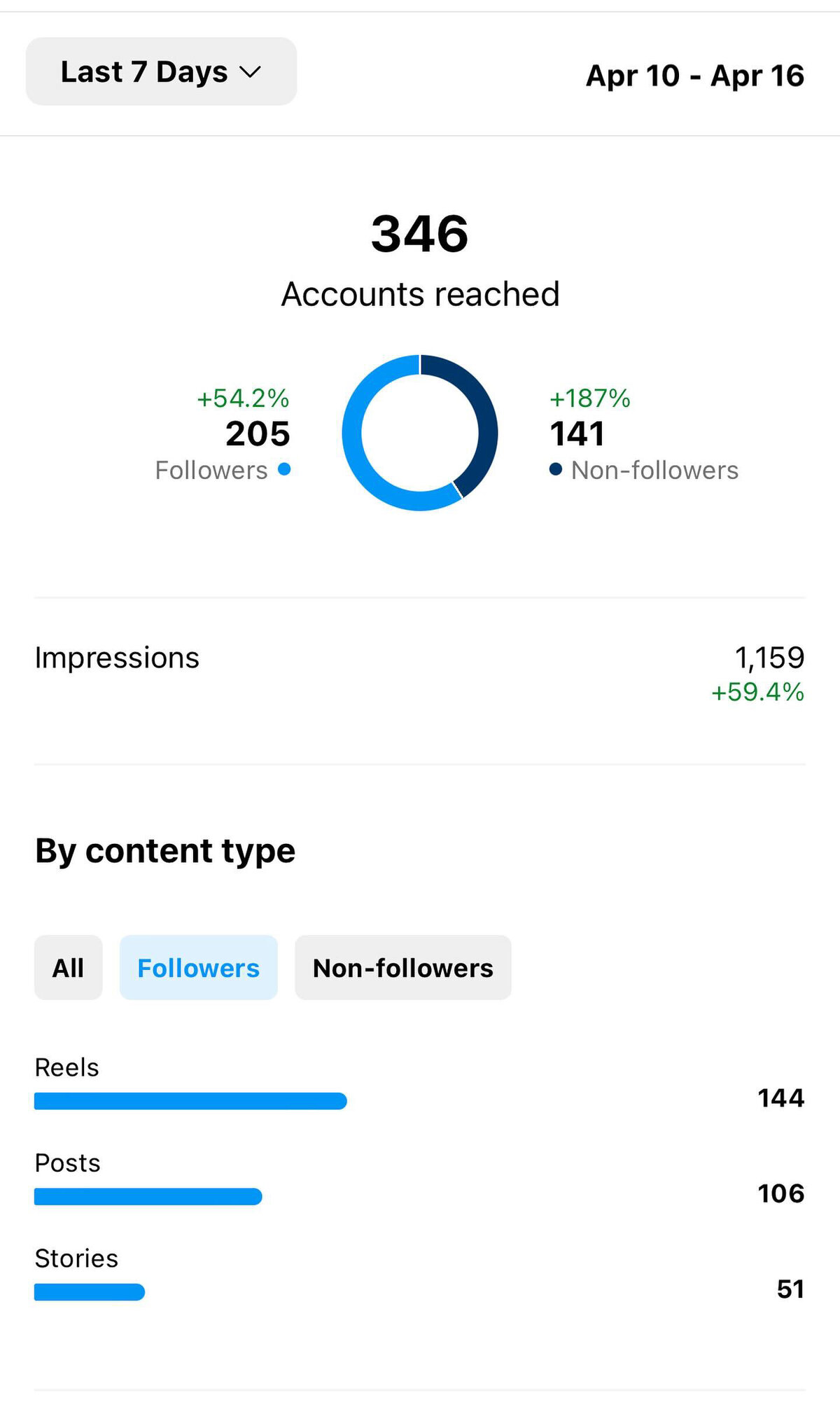This screenshot has height=1414, width=840.
Task: Select the Followers content filter
Action: (199, 967)
